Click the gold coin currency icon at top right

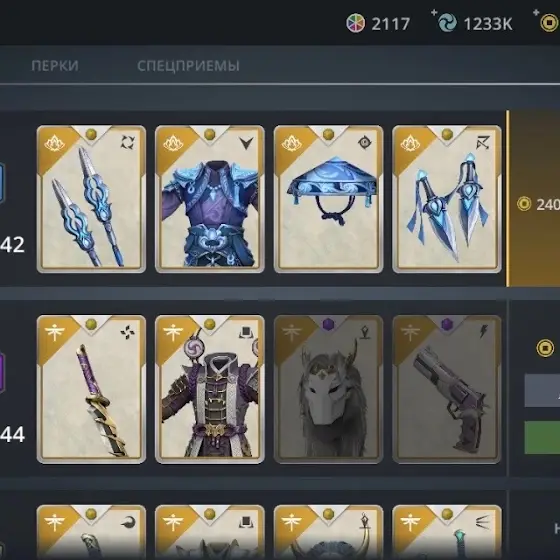(549, 23)
